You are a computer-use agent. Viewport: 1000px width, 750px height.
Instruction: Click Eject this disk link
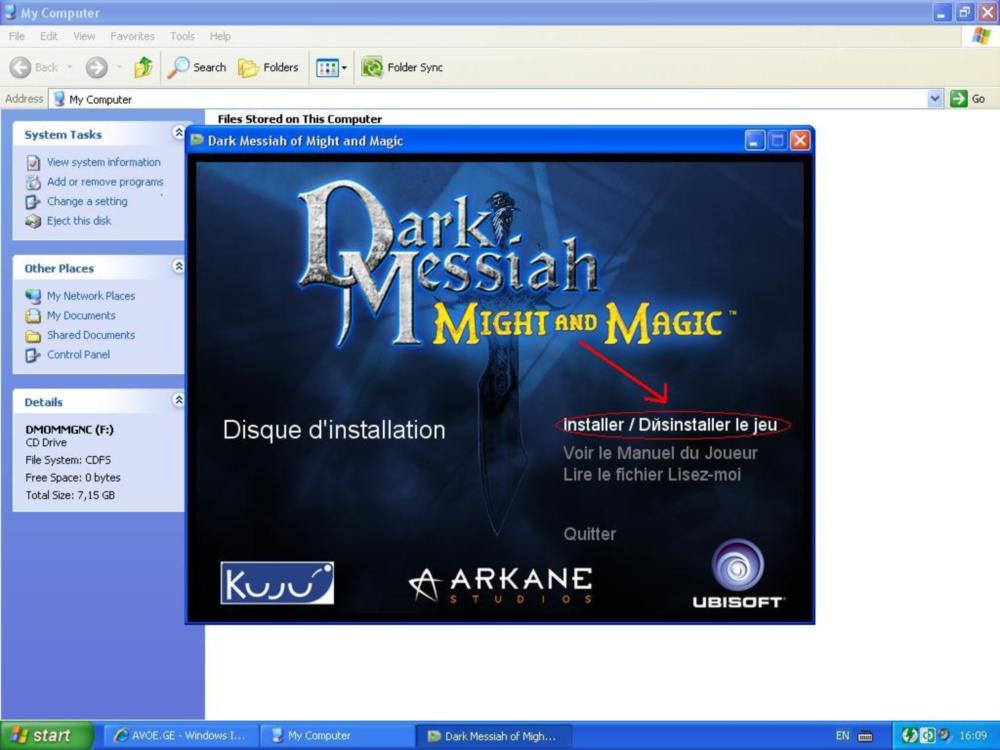click(78, 221)
